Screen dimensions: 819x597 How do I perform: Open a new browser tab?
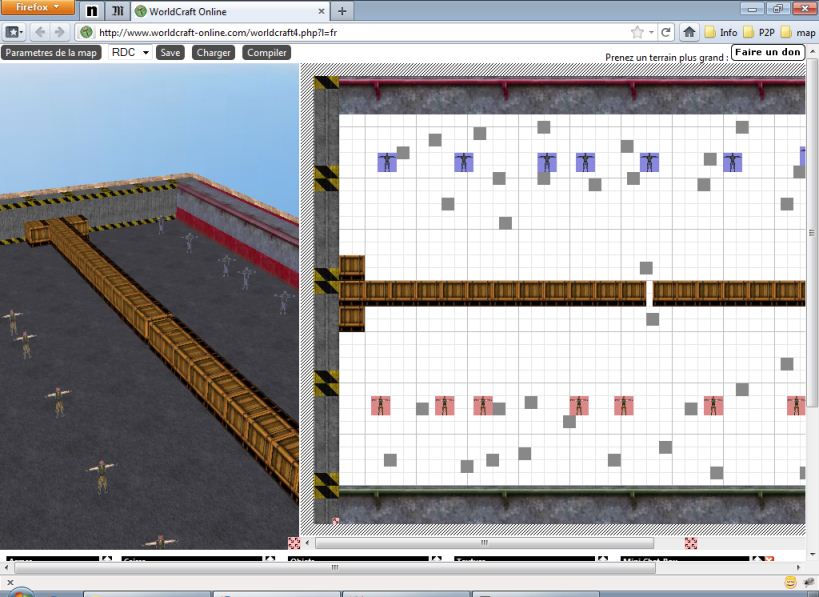click(x=342, y=11)
